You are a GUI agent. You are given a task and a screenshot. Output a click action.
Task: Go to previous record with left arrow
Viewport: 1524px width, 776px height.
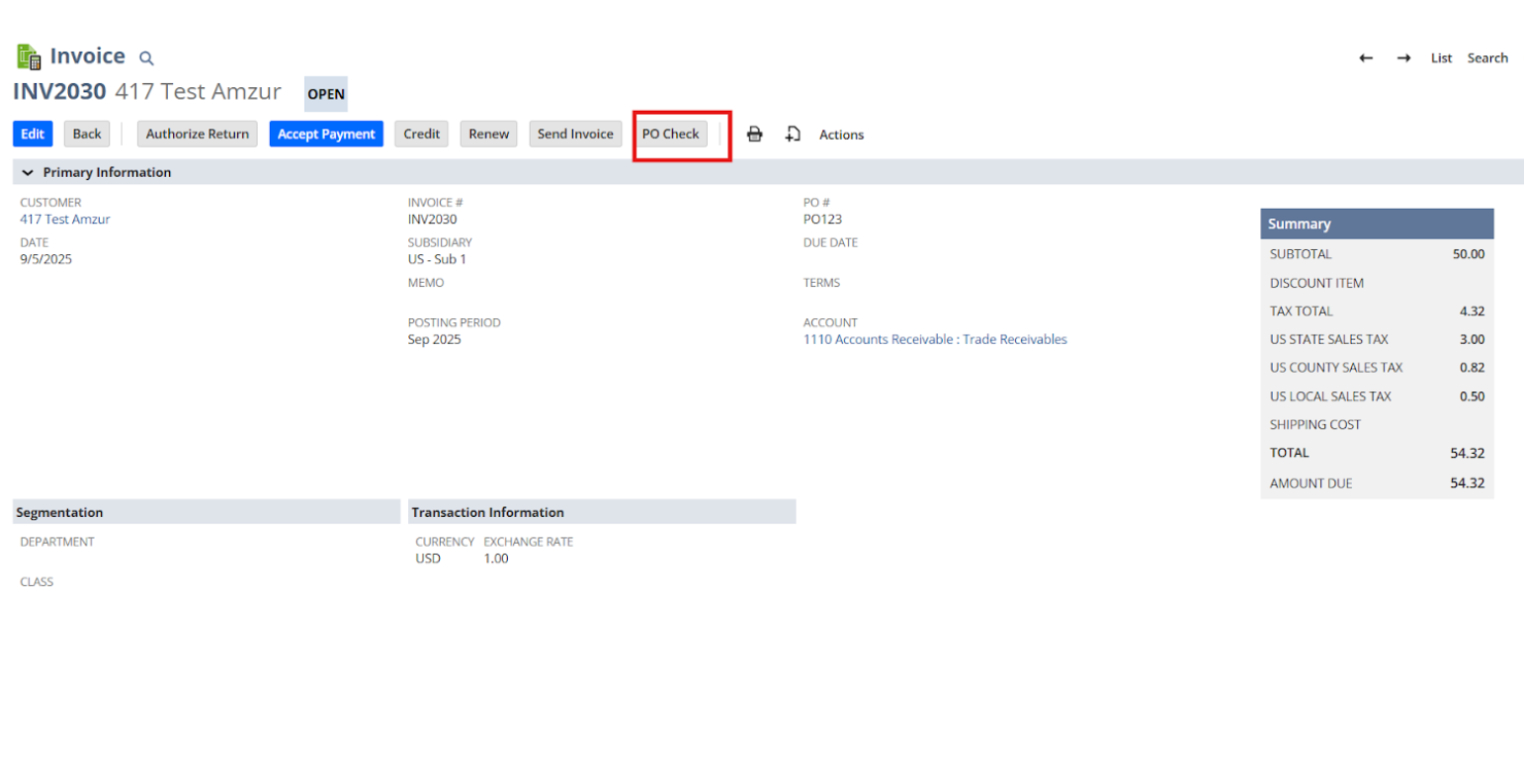coord(1366,58)
